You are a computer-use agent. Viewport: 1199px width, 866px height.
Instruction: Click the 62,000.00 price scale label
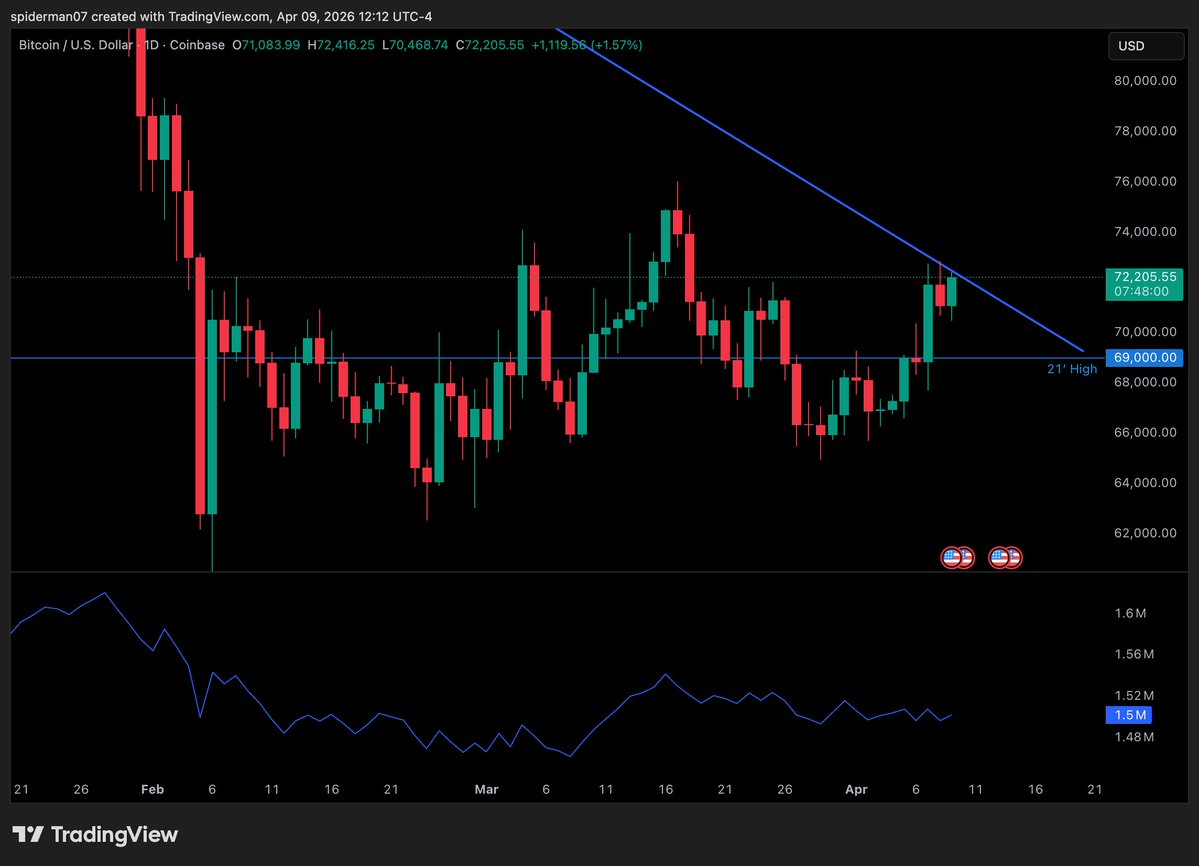[1145, 533]
